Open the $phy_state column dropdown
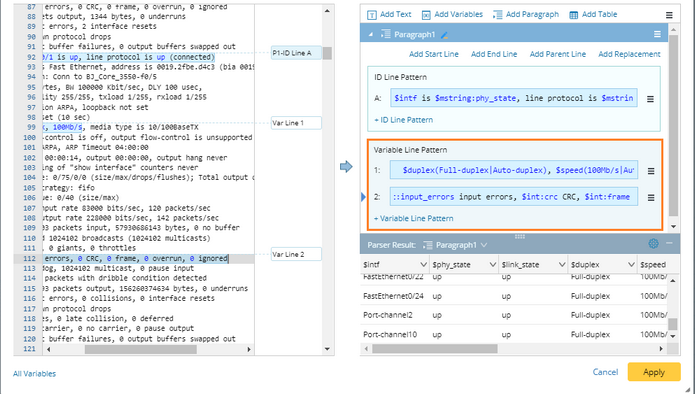The image size is (695, 394). coord(492,265)
